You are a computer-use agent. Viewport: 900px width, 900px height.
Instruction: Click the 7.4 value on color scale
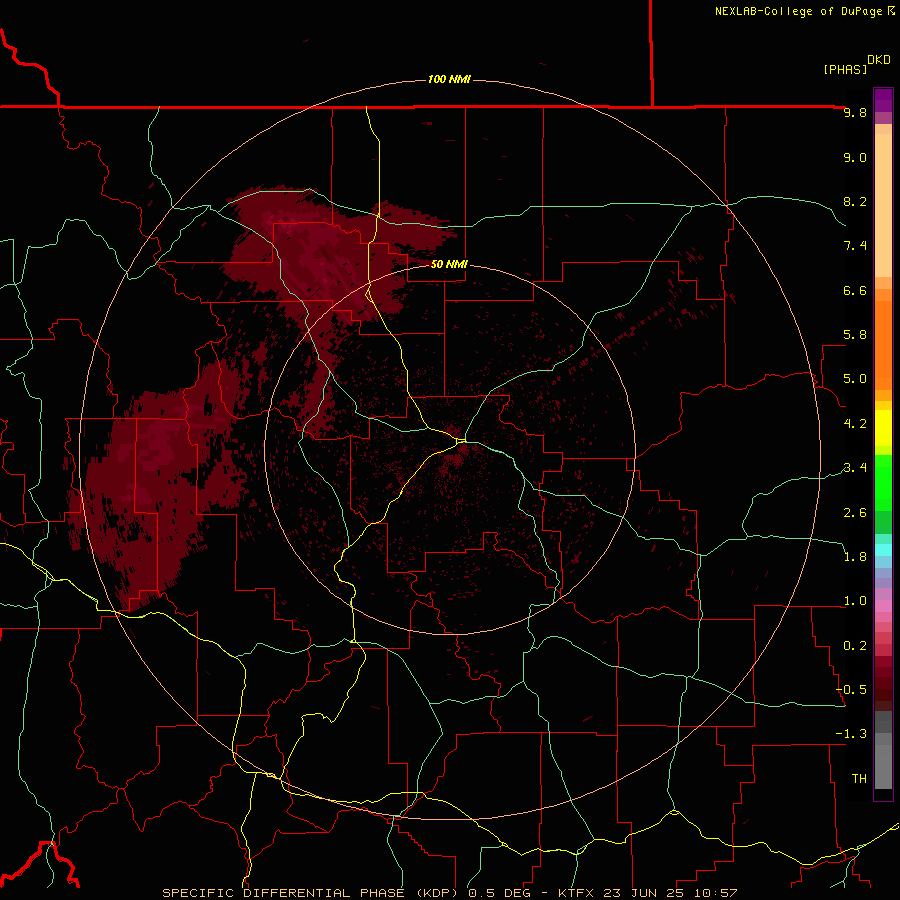point(855,246)
